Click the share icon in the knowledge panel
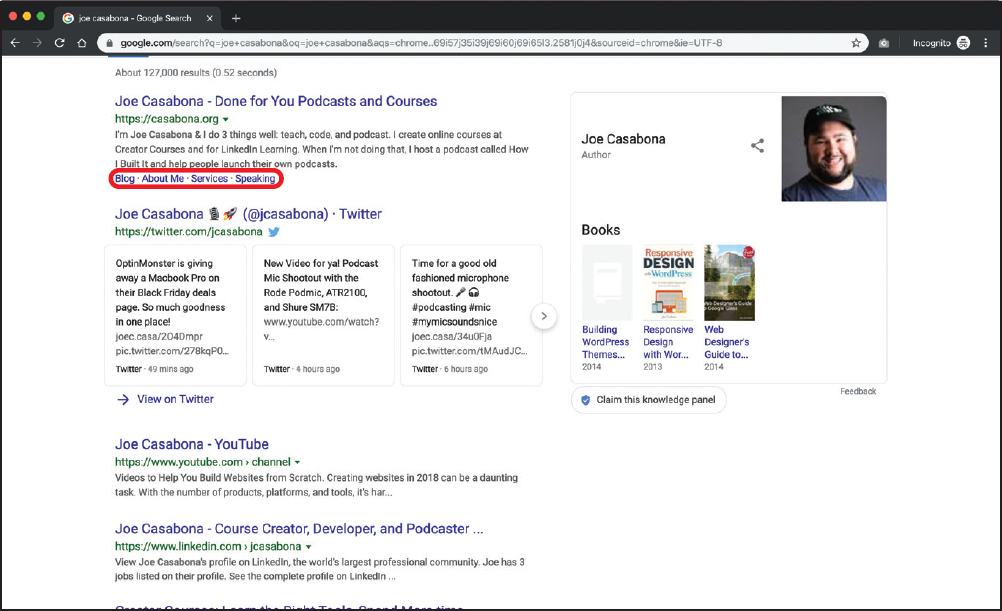The height and width of the screenshot is (611, 1002). [756, 145]
